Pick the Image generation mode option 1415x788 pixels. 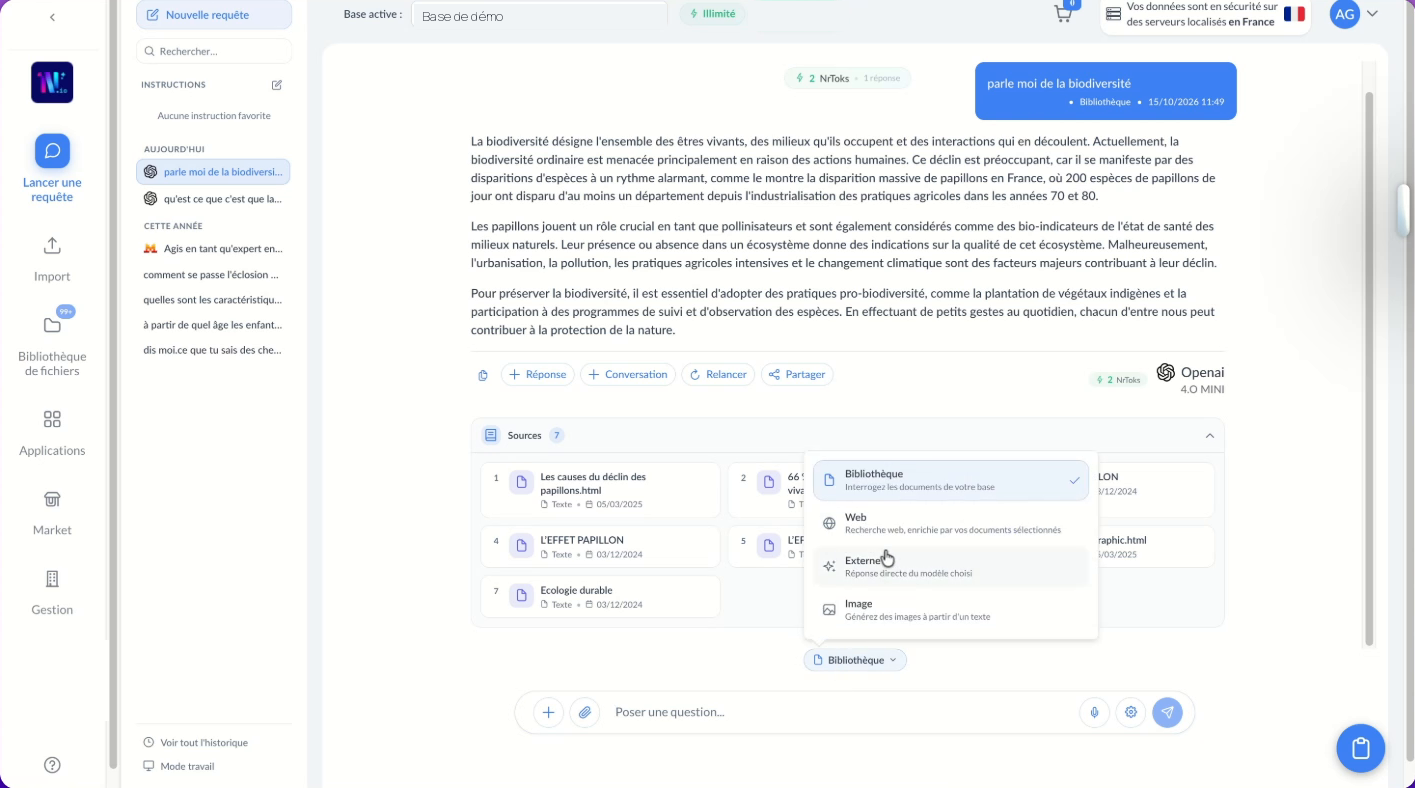tap(950, 609)
